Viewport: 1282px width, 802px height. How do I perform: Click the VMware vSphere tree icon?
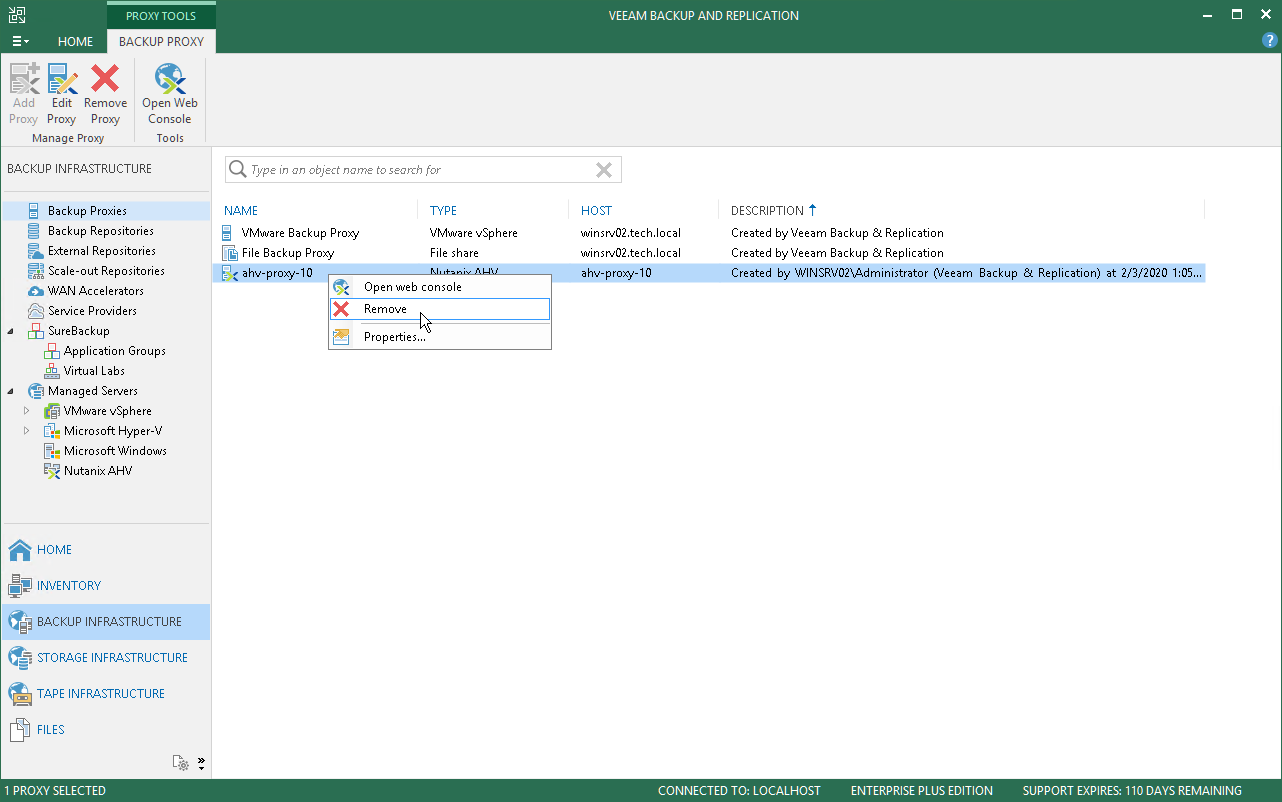click(x=52, y=411)
